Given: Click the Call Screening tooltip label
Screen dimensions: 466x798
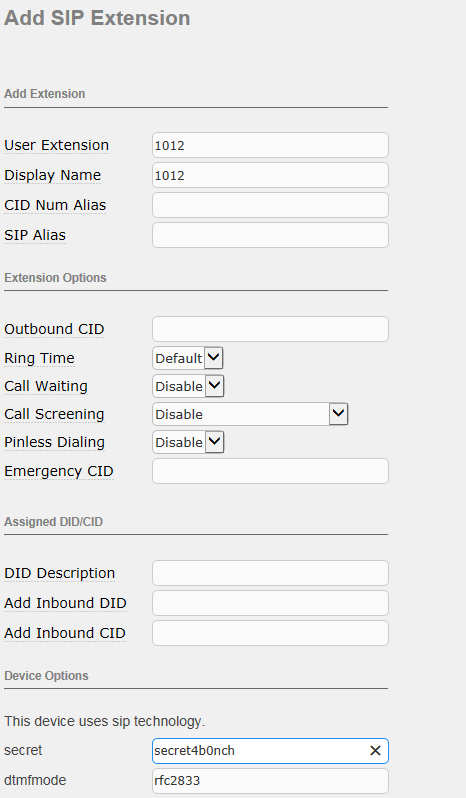Looking at the screenshot, I should [54, 414].
